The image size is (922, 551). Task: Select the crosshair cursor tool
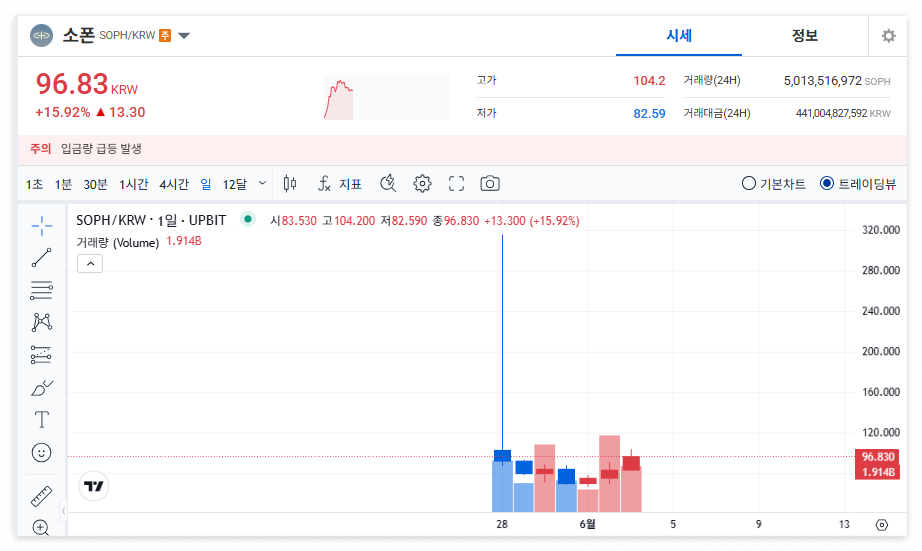coord(42,226)
